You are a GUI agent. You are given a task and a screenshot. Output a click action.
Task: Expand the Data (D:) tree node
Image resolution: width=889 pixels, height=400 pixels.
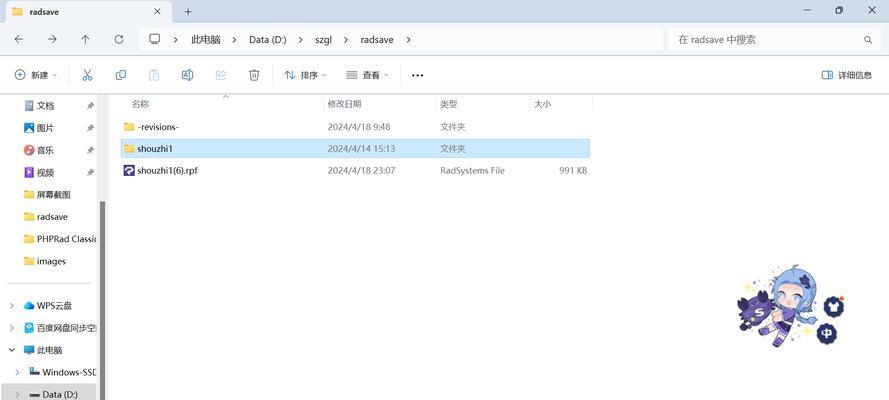coord(18,394)
